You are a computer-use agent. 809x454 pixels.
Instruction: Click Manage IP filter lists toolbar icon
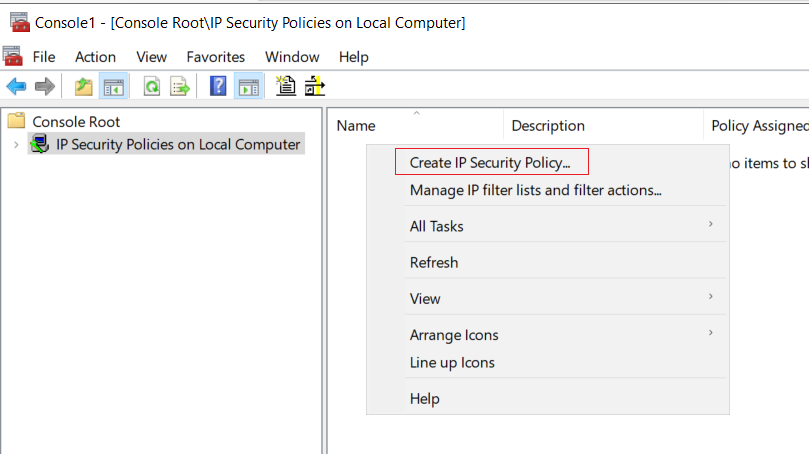(x=315, y=86)
